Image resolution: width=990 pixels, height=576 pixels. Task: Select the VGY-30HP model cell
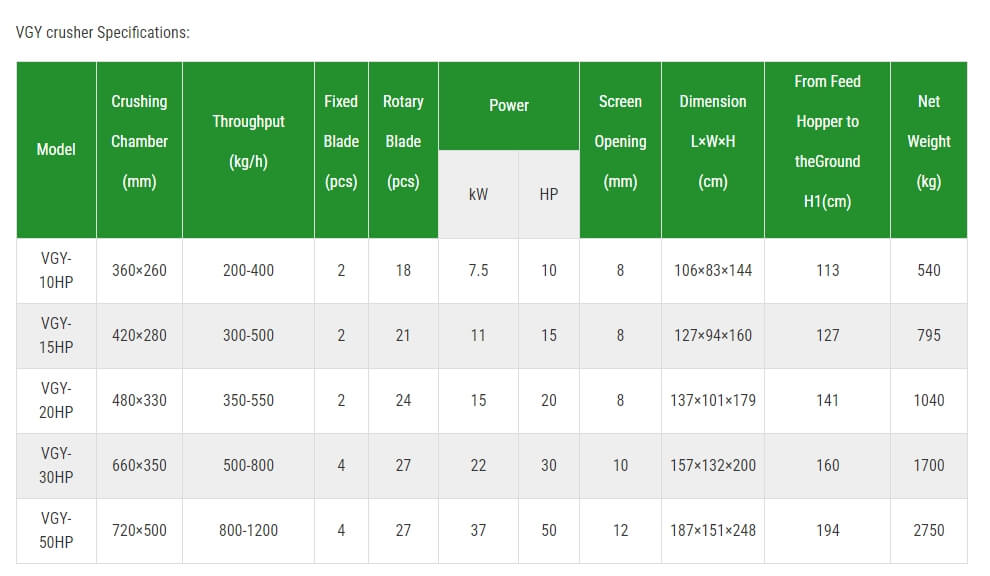tap(56, 465)
